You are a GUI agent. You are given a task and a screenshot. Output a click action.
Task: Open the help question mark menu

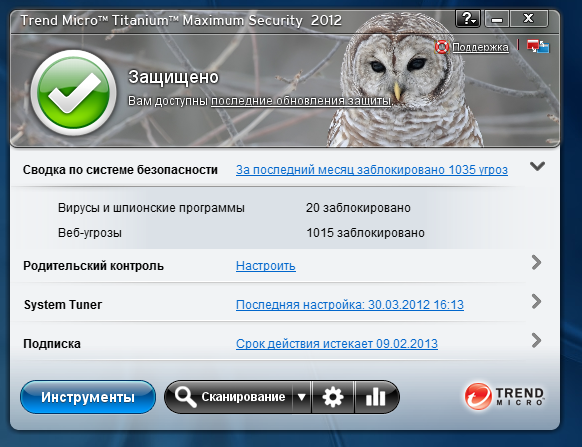[468, 19]
